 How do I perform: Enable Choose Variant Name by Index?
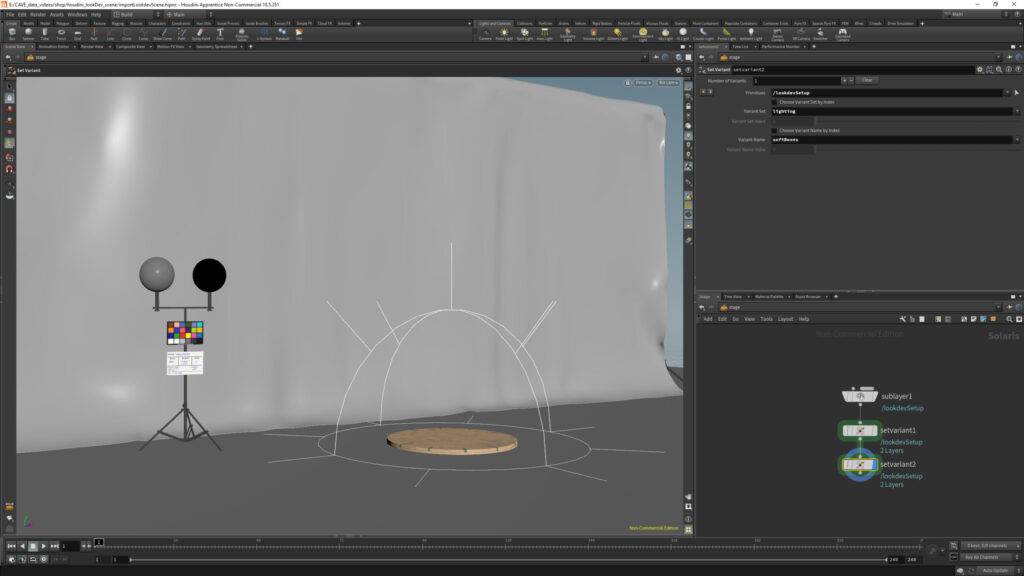click(x=775, y=131)
